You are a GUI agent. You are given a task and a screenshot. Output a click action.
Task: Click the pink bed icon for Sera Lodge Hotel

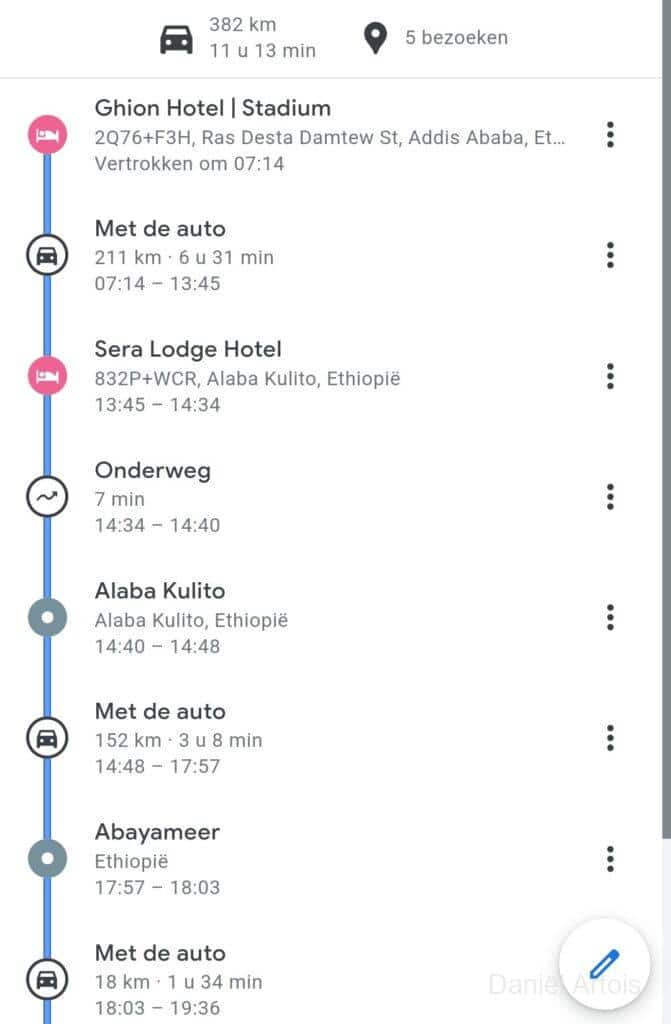pyautogui.click(x=47, y=376)
